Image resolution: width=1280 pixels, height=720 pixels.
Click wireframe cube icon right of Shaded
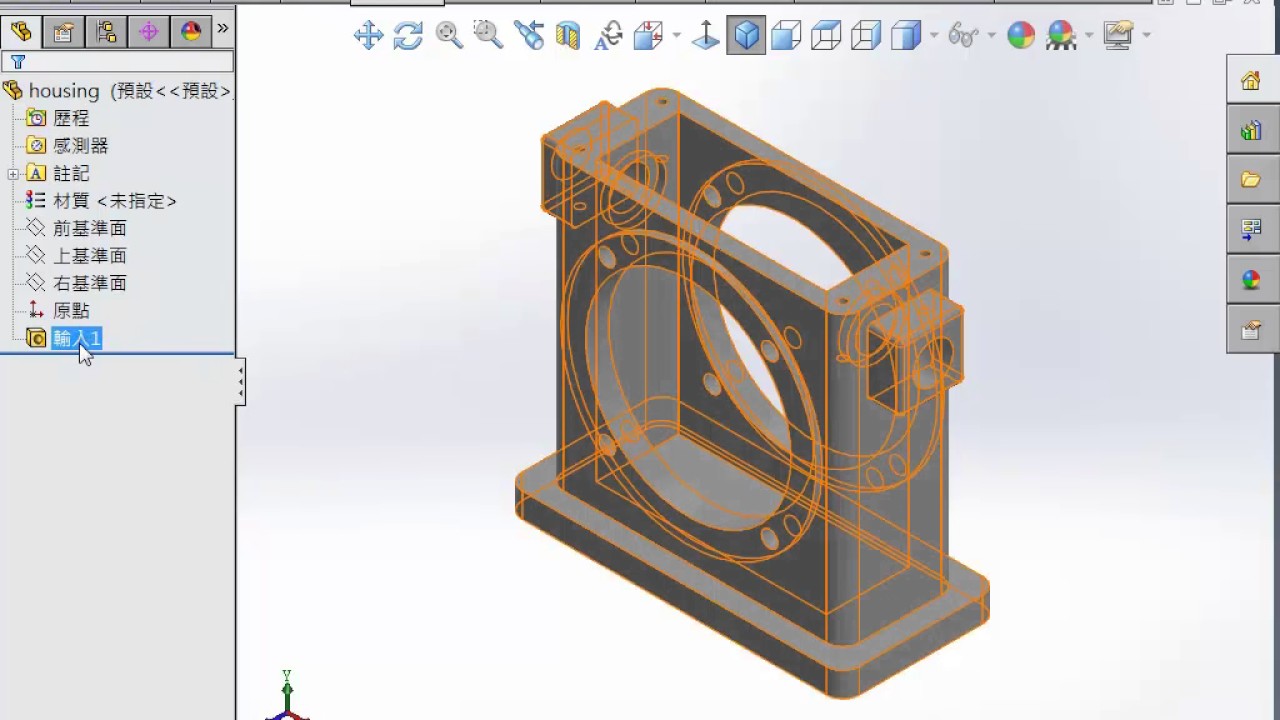point(826,37)
